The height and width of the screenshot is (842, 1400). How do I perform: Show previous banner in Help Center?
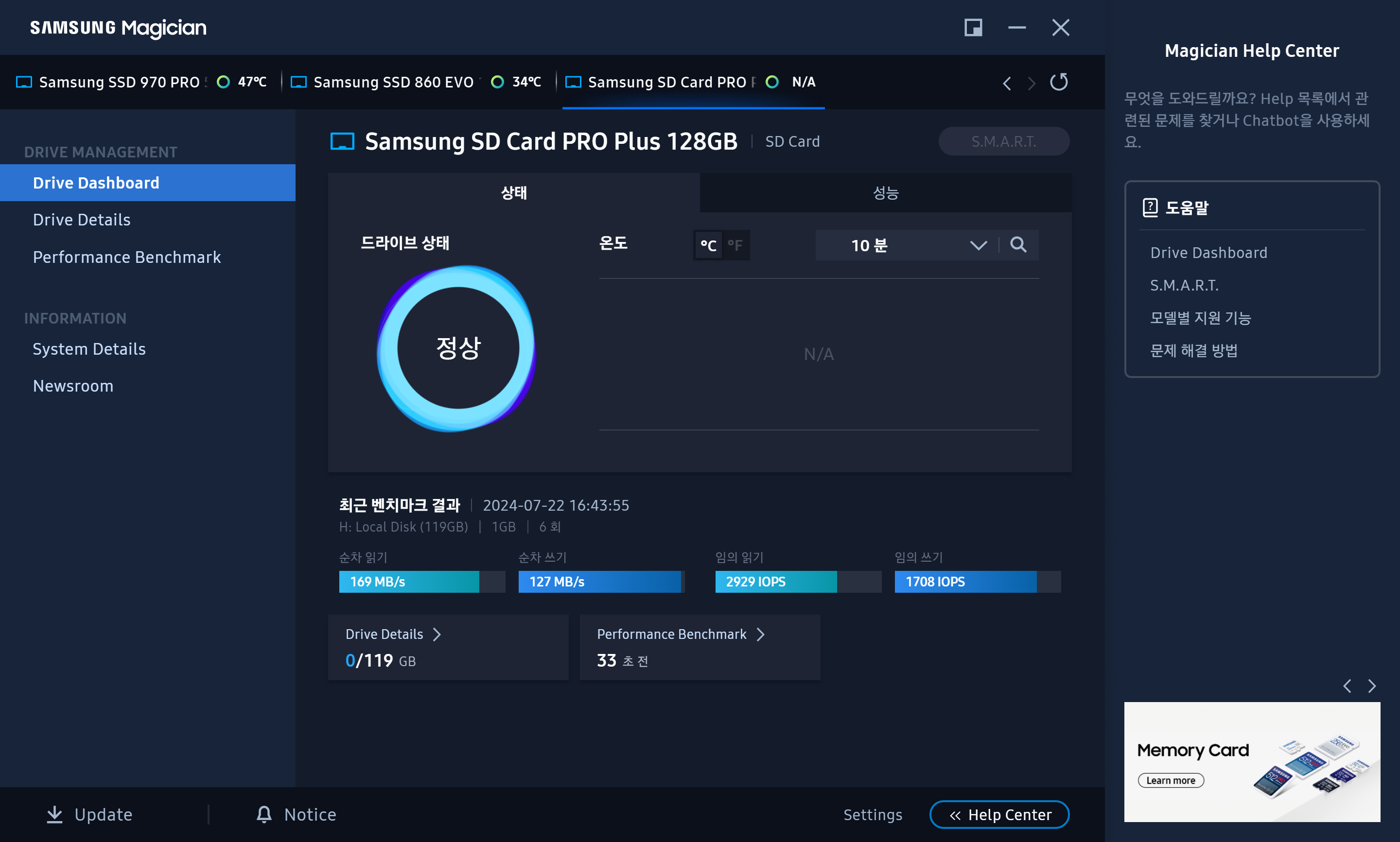[x=1347, y=686]
